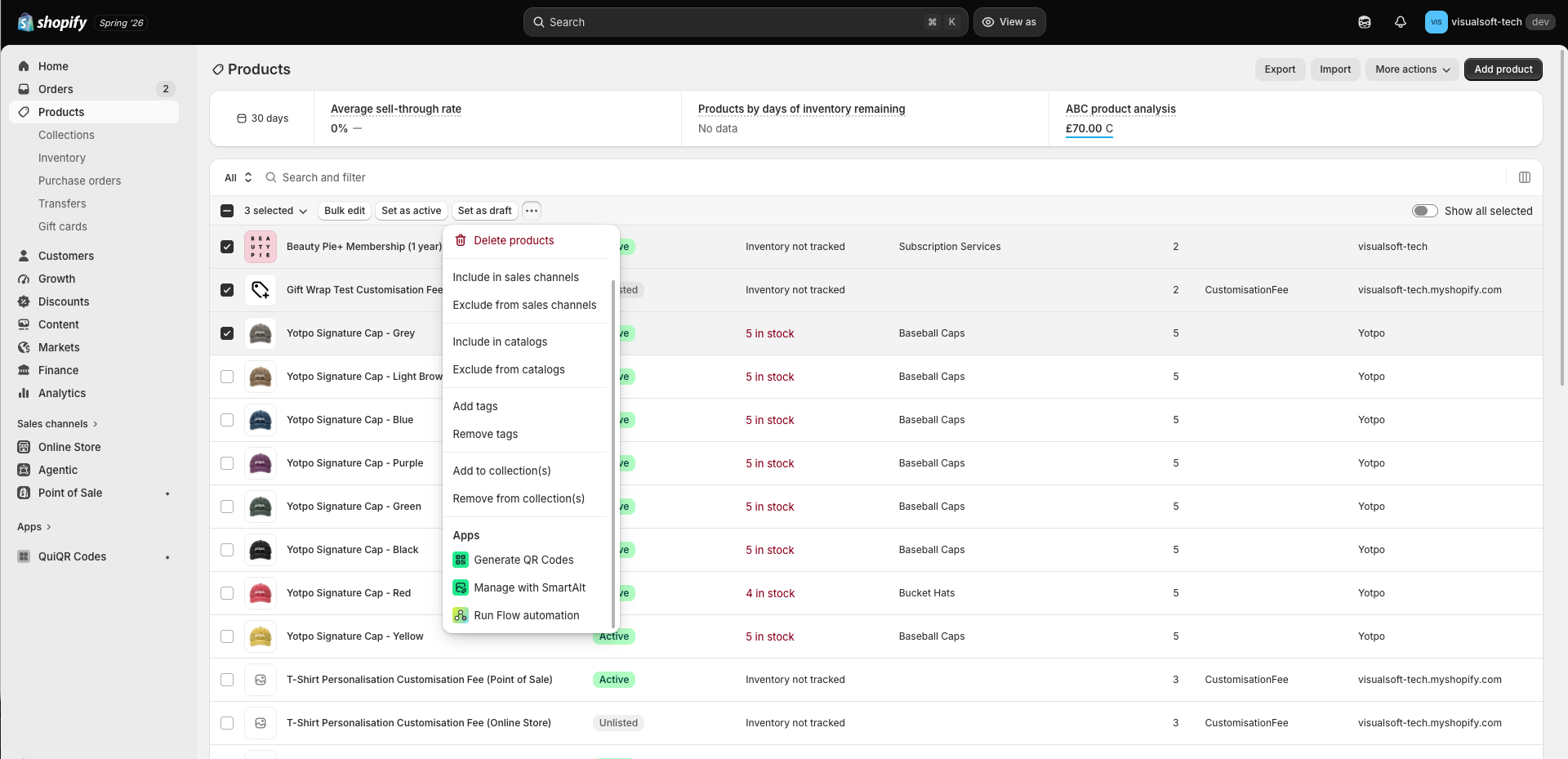1568x759 pixels.
Task: Open the sidekick assistant icon in top bar
Action: 1365,22
